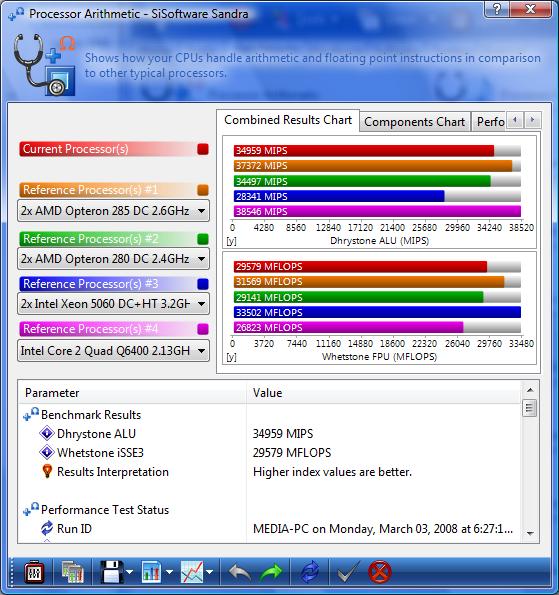
Task: Click the options gauge icon in bottom toolbar
Action: [34, 572]
